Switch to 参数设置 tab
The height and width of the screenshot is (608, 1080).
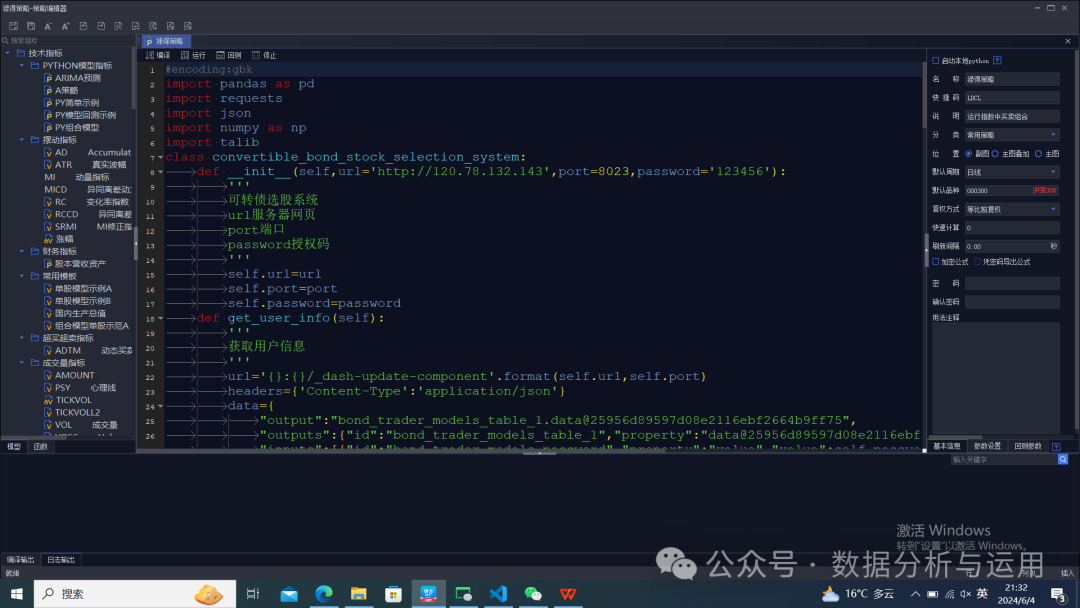tap(987, 446)
